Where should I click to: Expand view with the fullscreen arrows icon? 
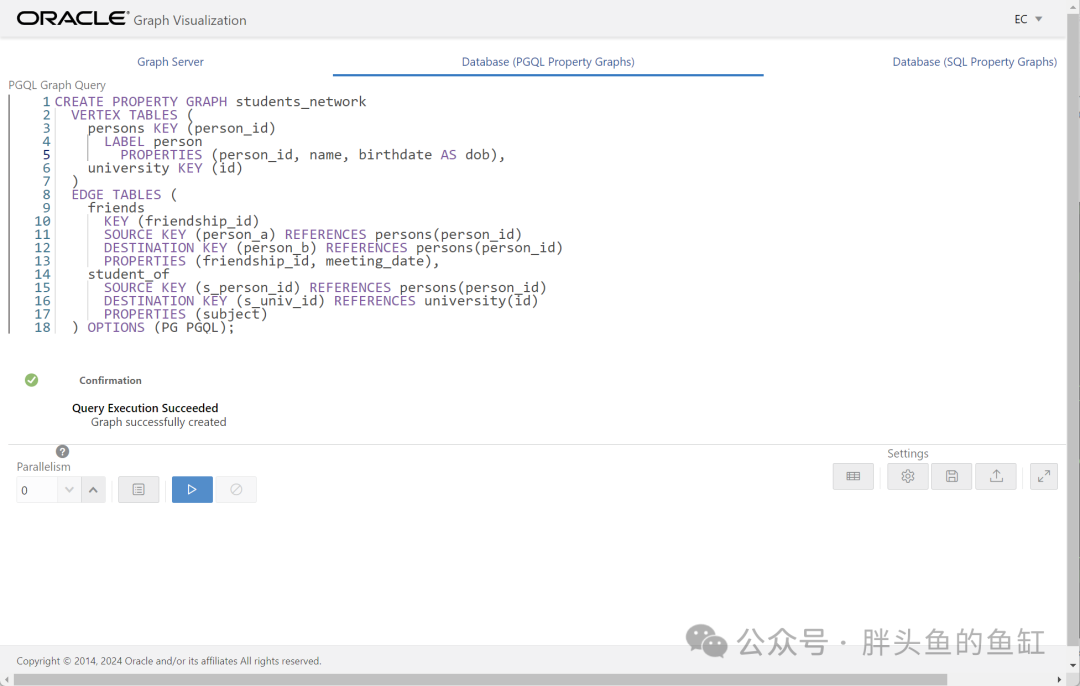coord(1044,477)
